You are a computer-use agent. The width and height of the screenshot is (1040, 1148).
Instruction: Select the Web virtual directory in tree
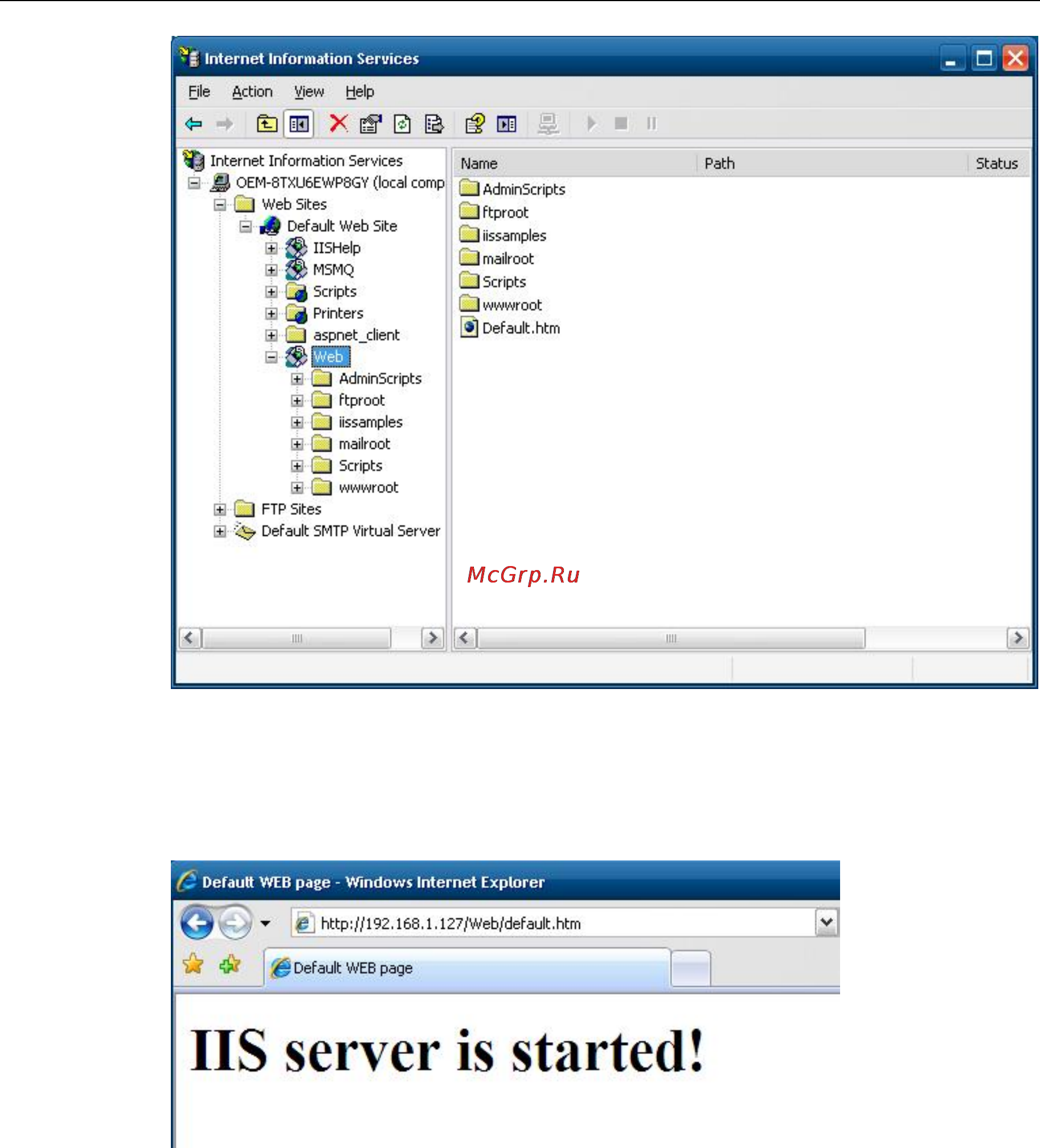tap(329, 357)
